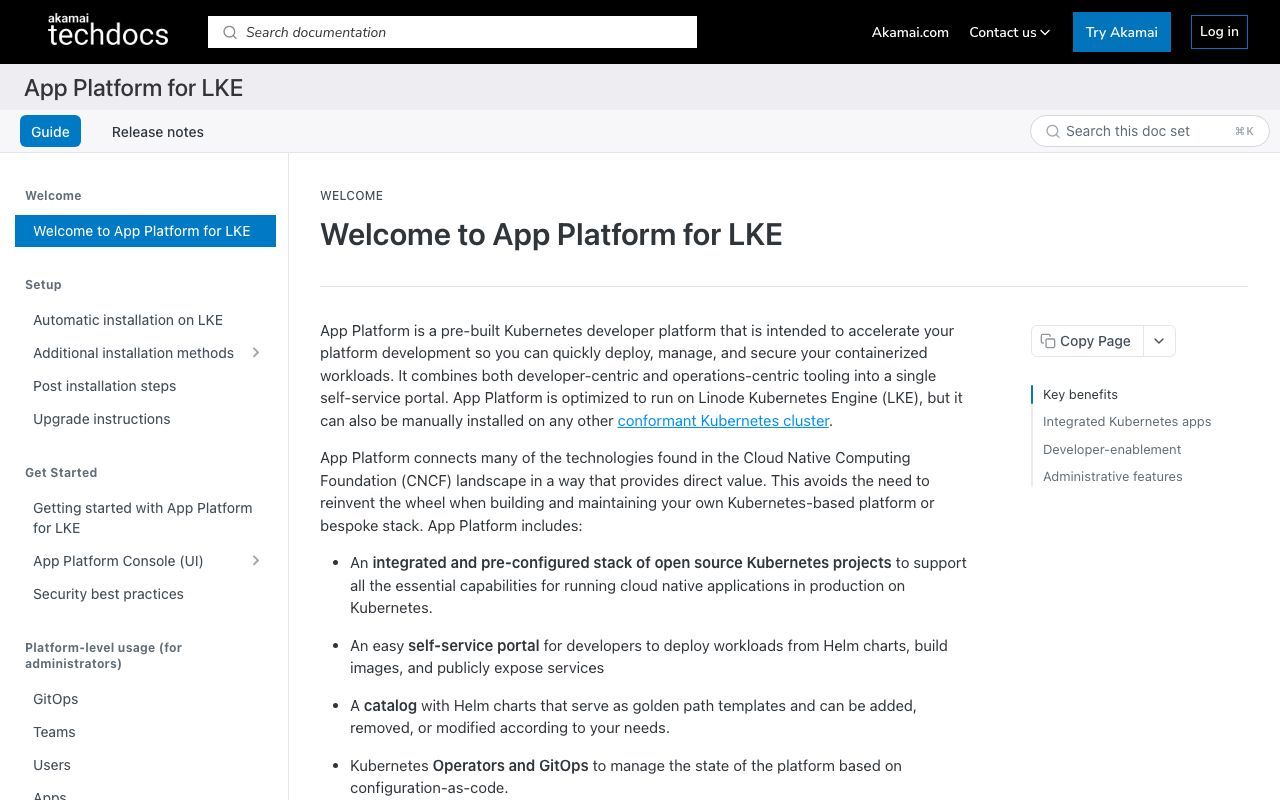Click the WELCOME breadcrumb label
Image resolution: width=1280 pixels, height=800 pixels.
351,196
